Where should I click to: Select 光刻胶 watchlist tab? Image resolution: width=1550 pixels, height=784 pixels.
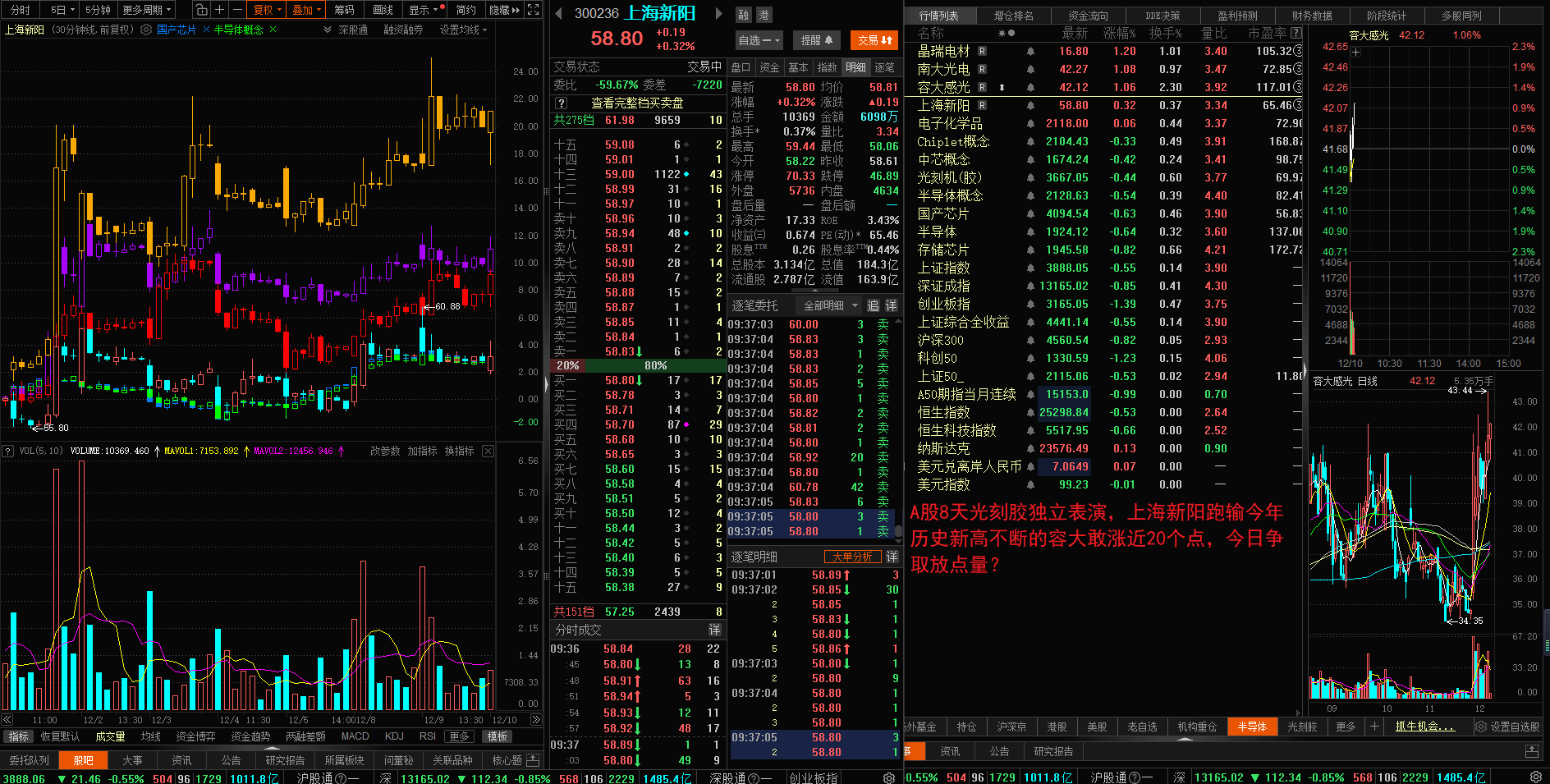(x=1302, y=727)
